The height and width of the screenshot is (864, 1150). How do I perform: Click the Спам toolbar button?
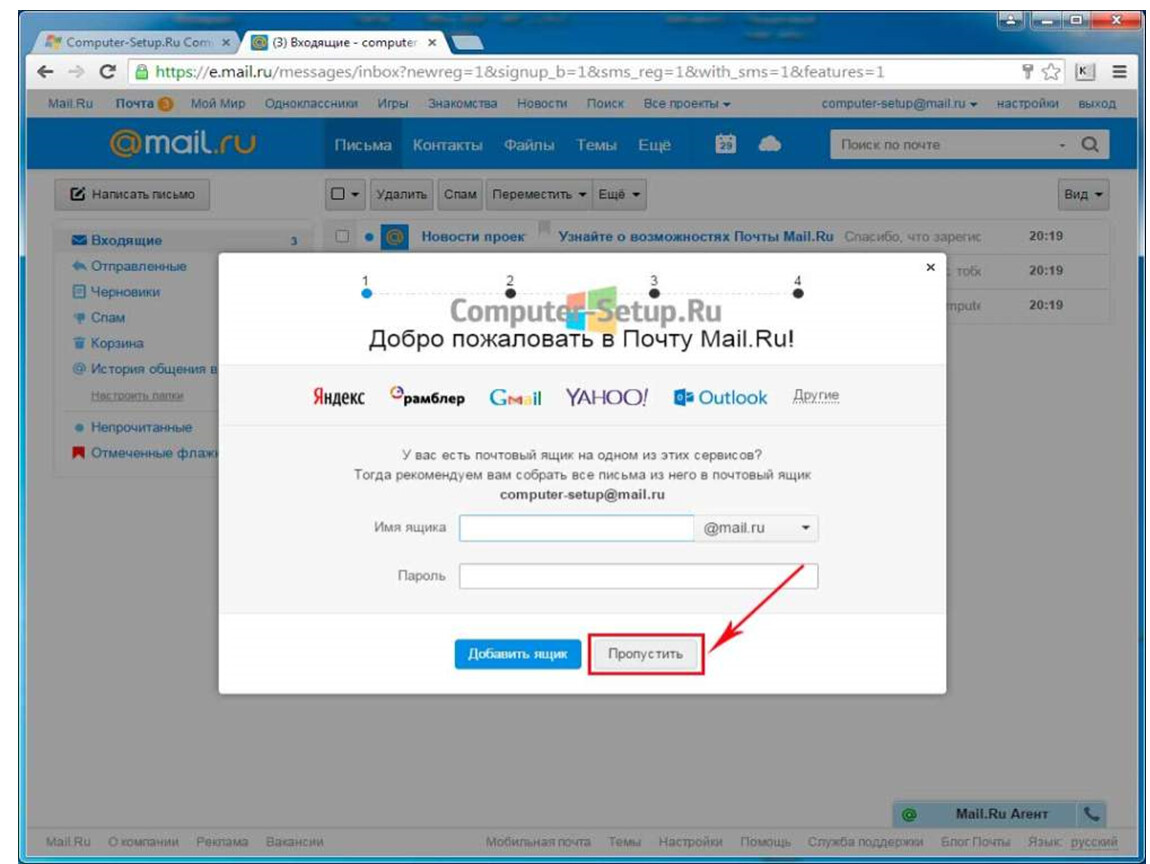460,194
